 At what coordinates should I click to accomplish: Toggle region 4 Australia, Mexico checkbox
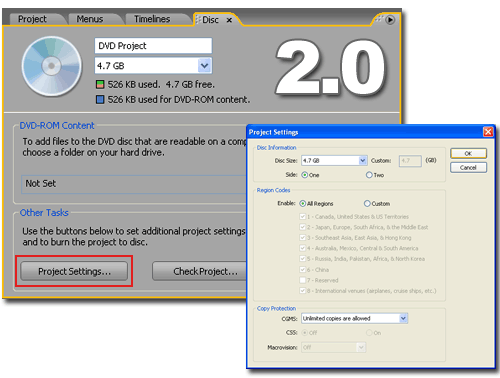303,248
